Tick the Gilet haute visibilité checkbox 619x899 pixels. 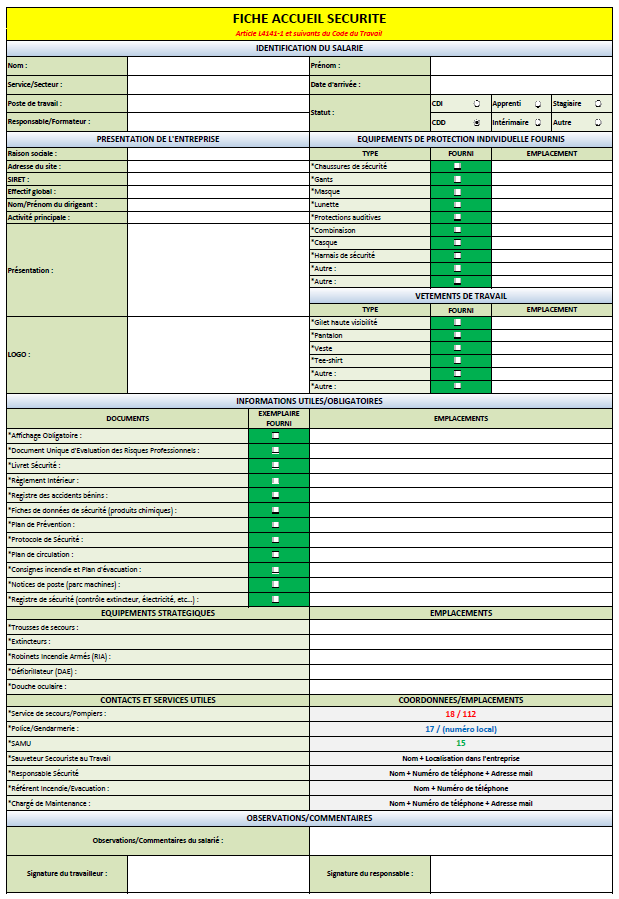coord(458,322)
